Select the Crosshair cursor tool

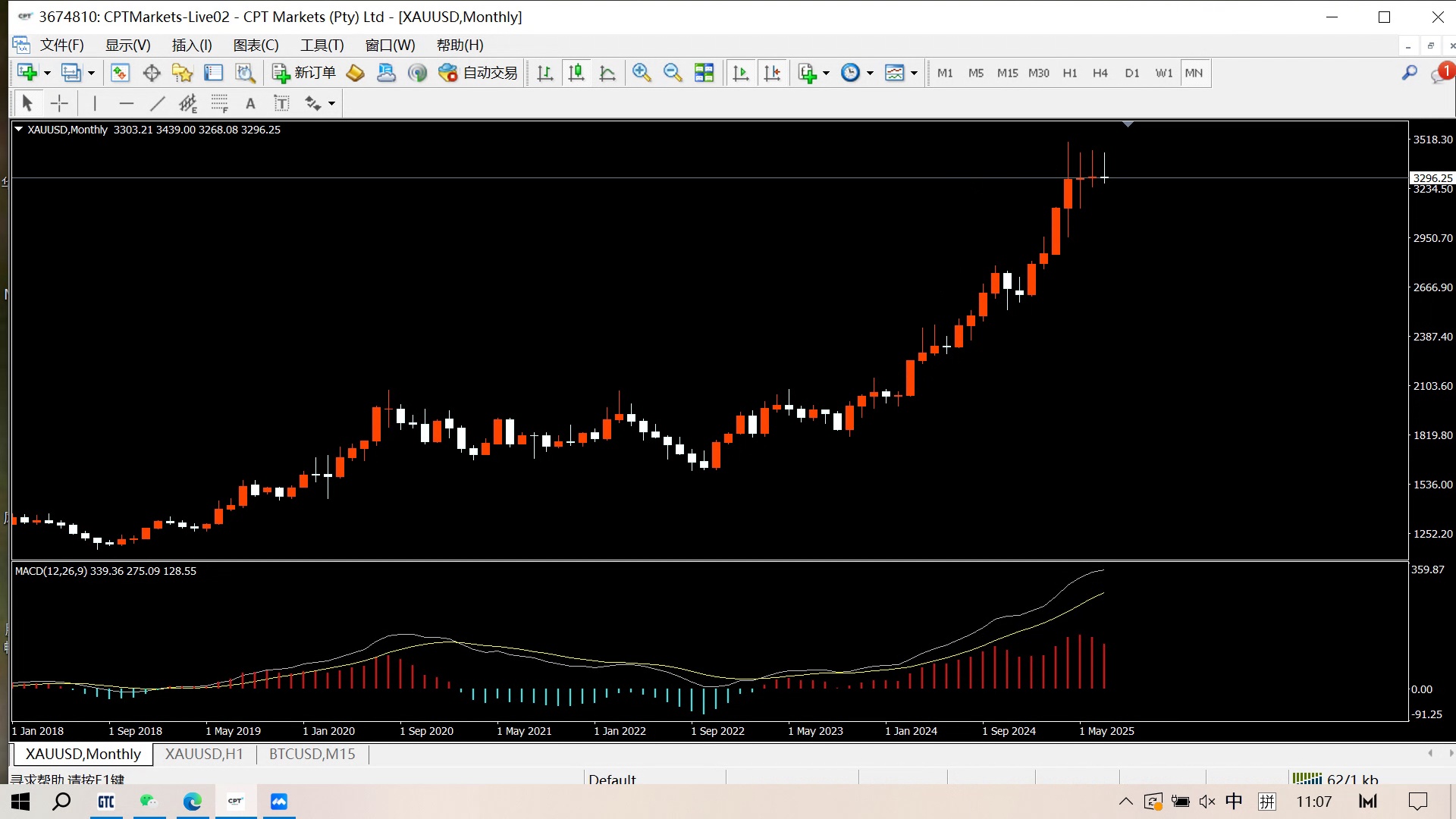pos(59,103)
